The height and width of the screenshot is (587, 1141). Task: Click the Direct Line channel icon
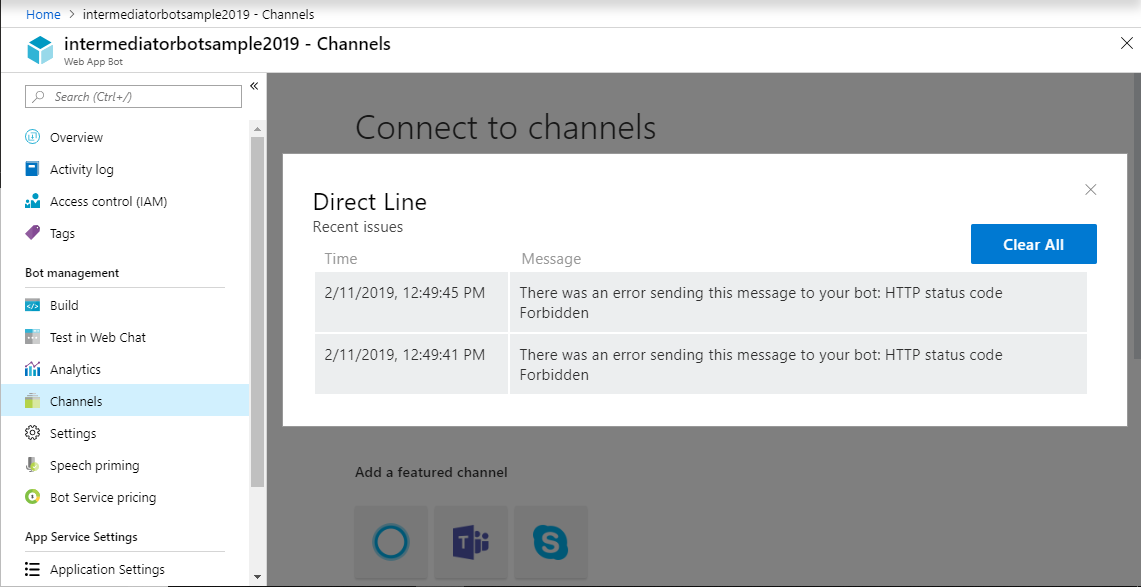tap(390, 542)
